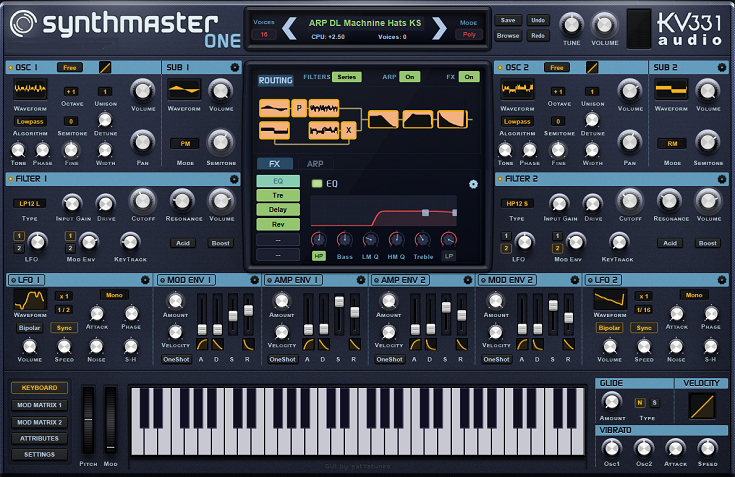
Task: Toggle the ARP On switch
Action: click(410, 77)
